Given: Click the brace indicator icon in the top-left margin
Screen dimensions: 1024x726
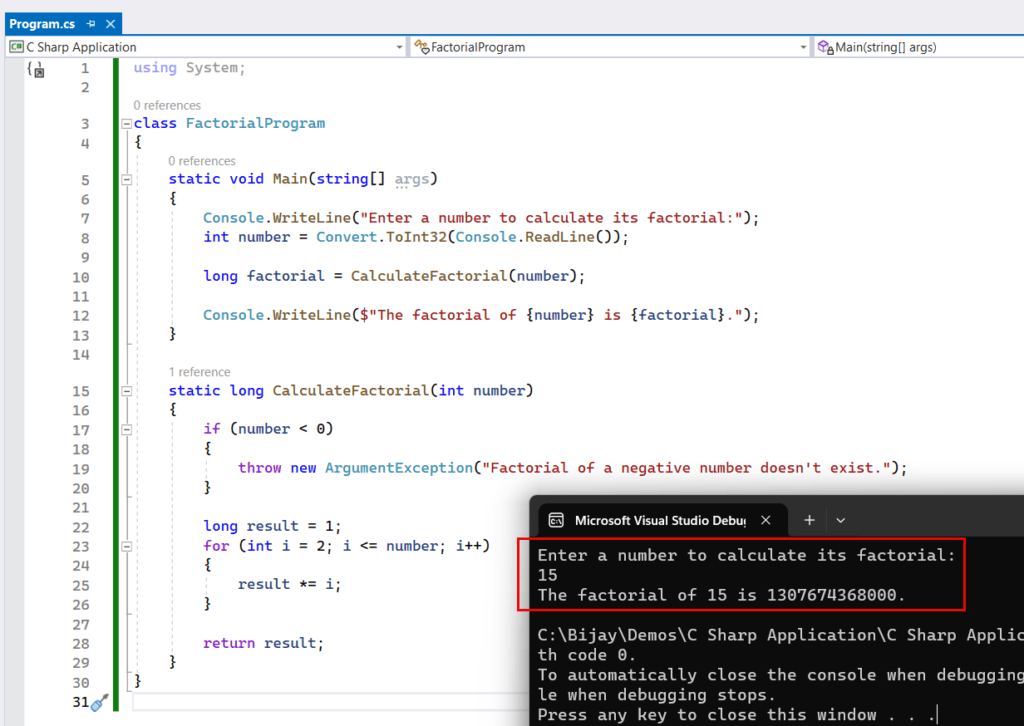Looking at the screenshot, I should 34,68.
